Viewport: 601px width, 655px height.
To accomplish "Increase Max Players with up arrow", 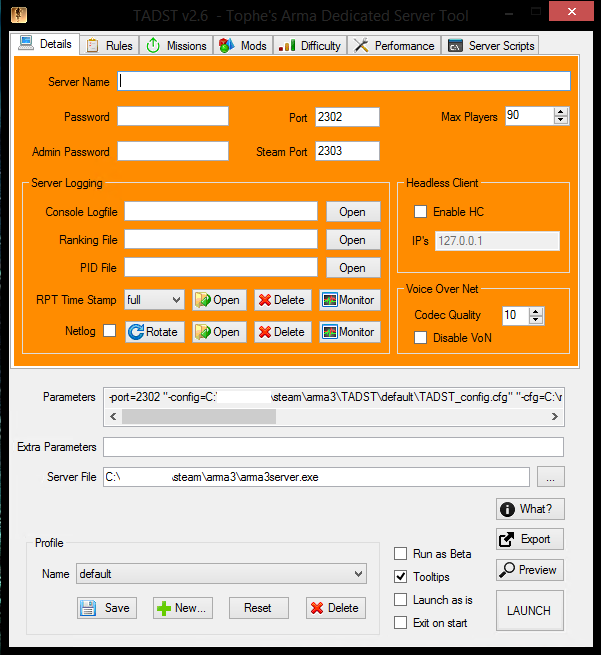I will 561,112.
